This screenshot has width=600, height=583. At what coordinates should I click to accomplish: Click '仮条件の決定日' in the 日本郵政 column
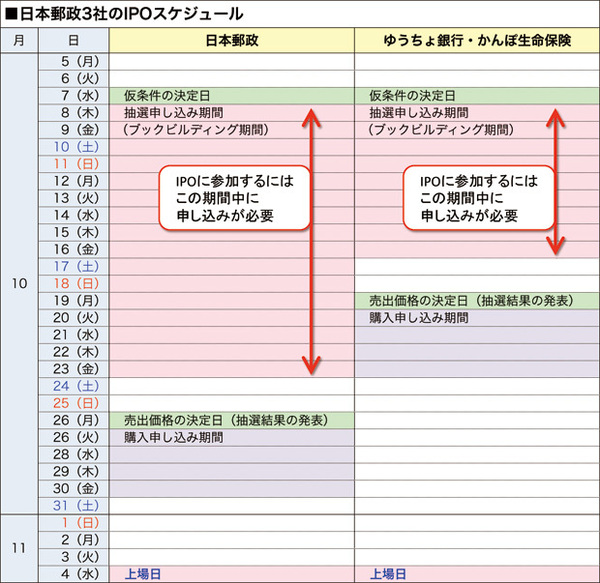[167, 96]
